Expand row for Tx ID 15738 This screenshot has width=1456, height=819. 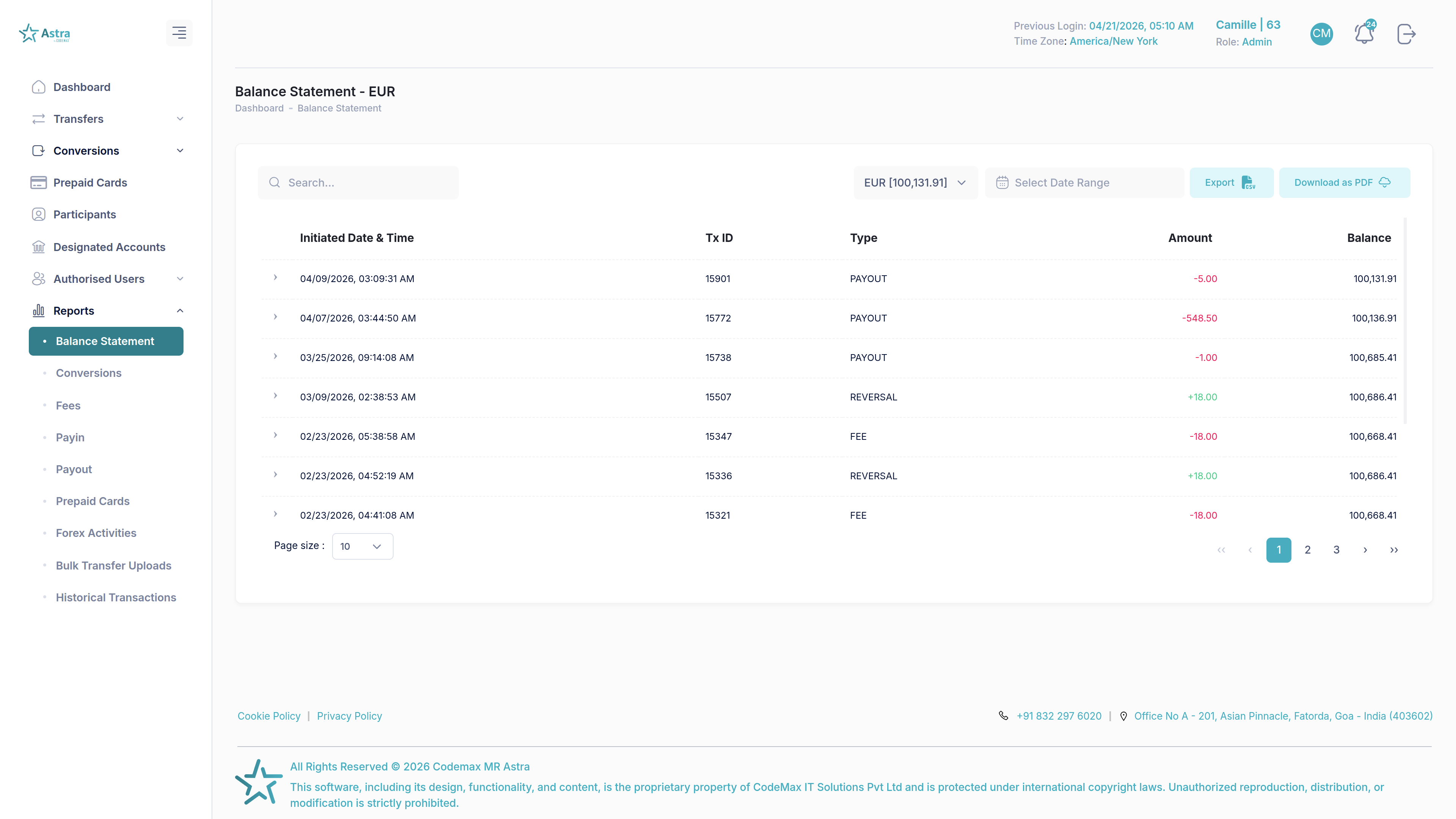click(x=275, y=357)
